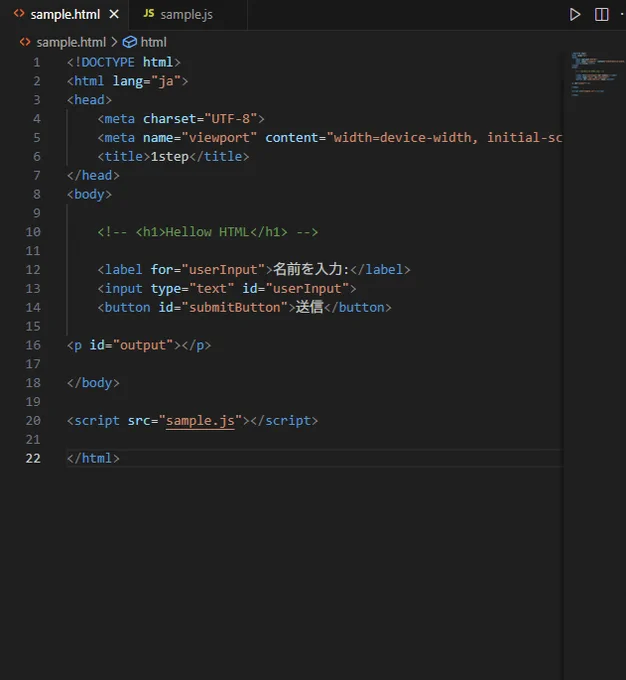The image size is (626, 680).
Task: Click the 1step title text
Action: [170, 157]
